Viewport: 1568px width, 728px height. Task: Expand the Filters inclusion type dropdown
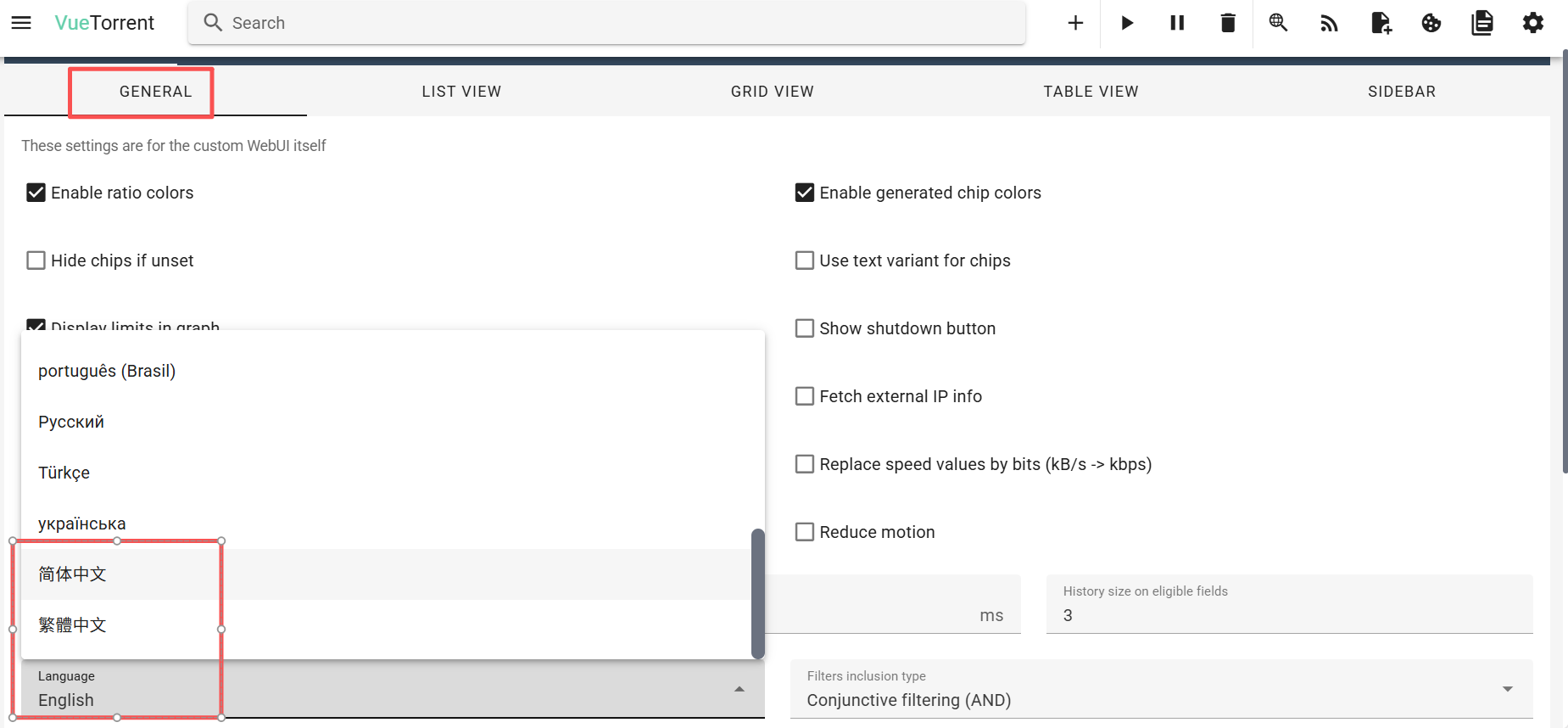1508,689
